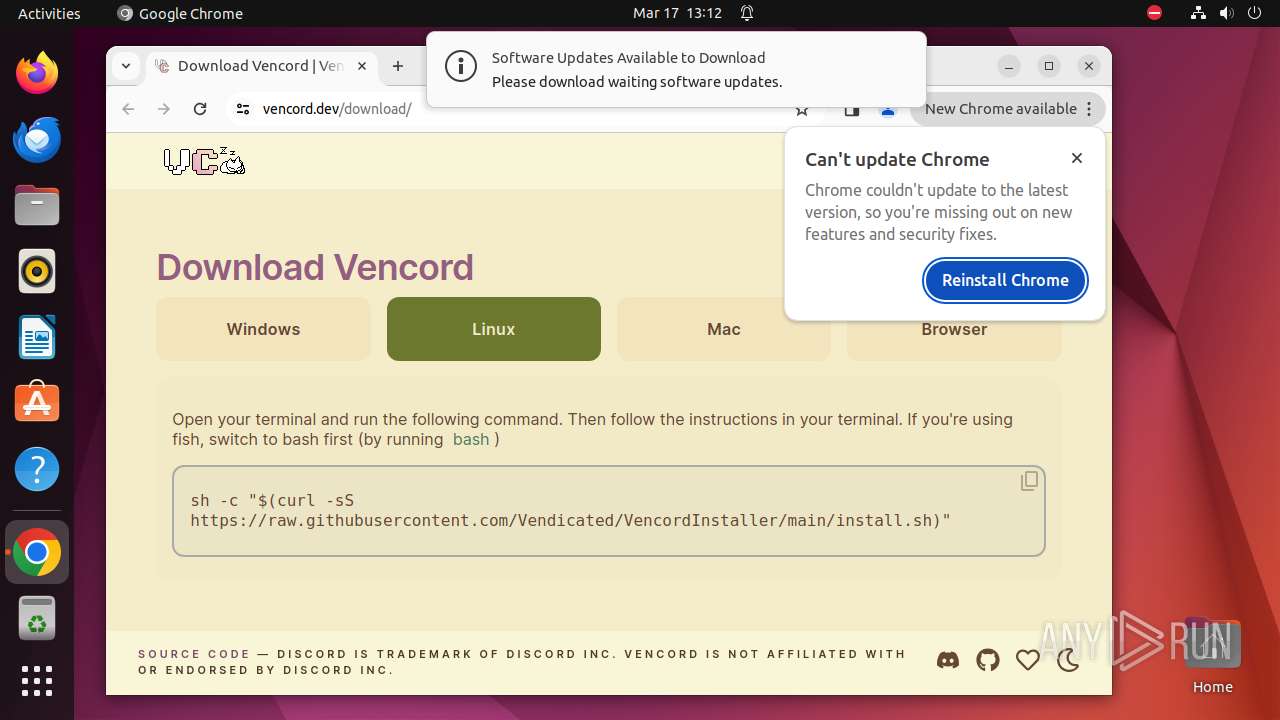Open Chrome profile avatar icon
The height and width of the screenshot is (720, 1280).
888,112
